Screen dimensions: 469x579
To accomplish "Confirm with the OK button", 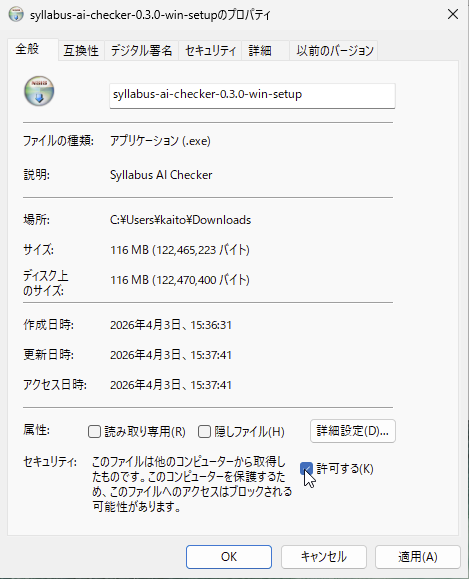I will (229, 557).
